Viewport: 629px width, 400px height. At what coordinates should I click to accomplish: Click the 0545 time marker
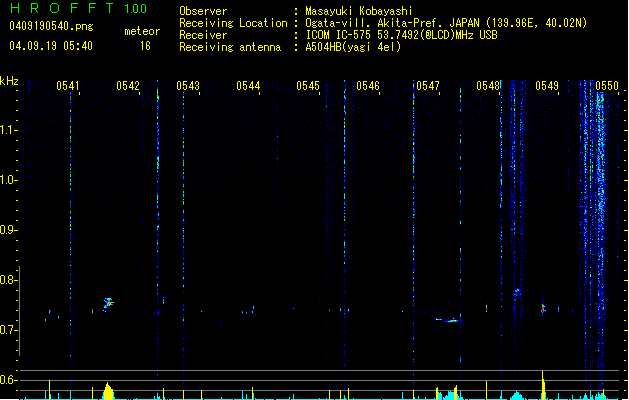308,86
